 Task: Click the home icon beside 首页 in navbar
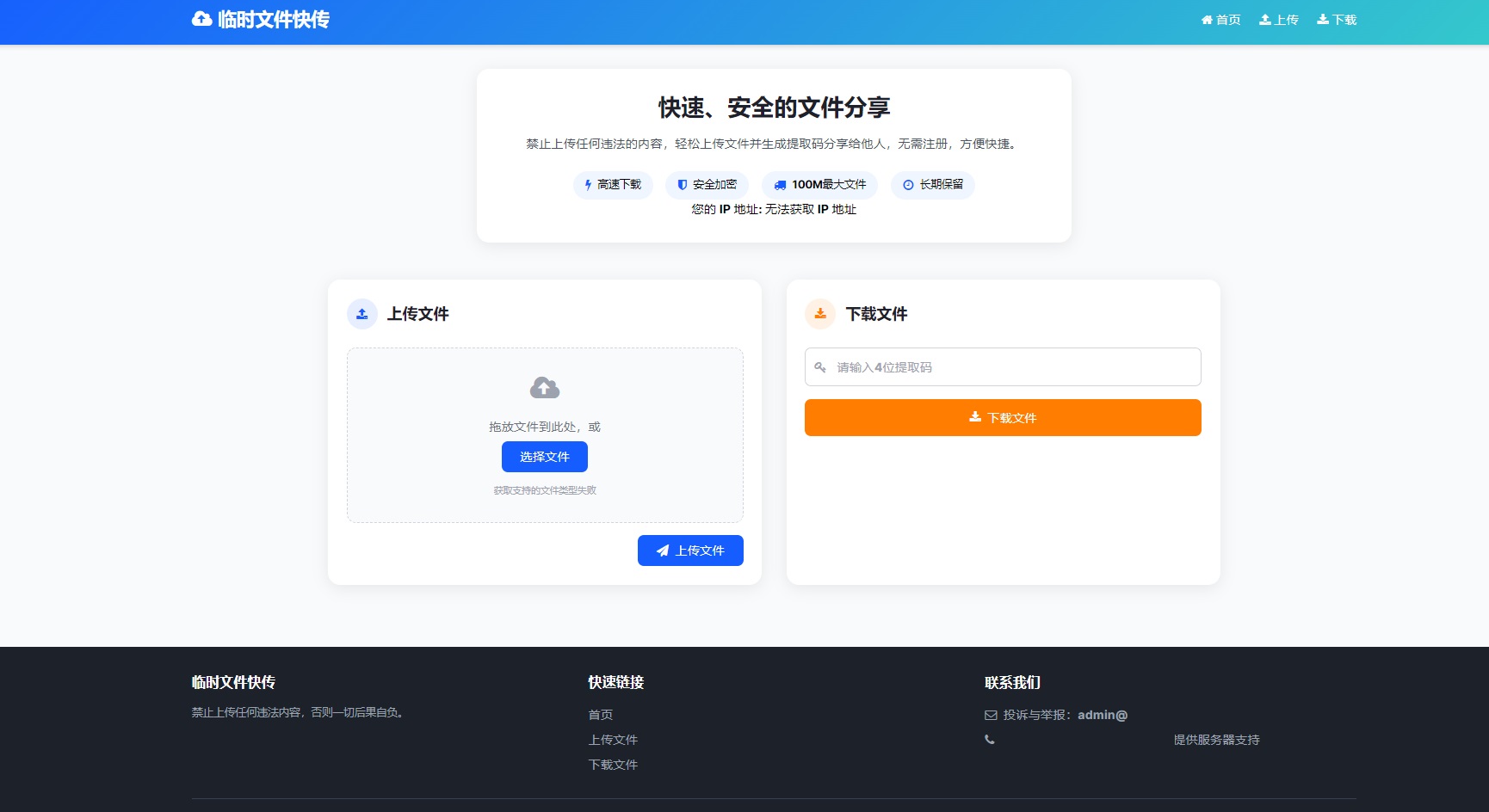(1206, 18)
